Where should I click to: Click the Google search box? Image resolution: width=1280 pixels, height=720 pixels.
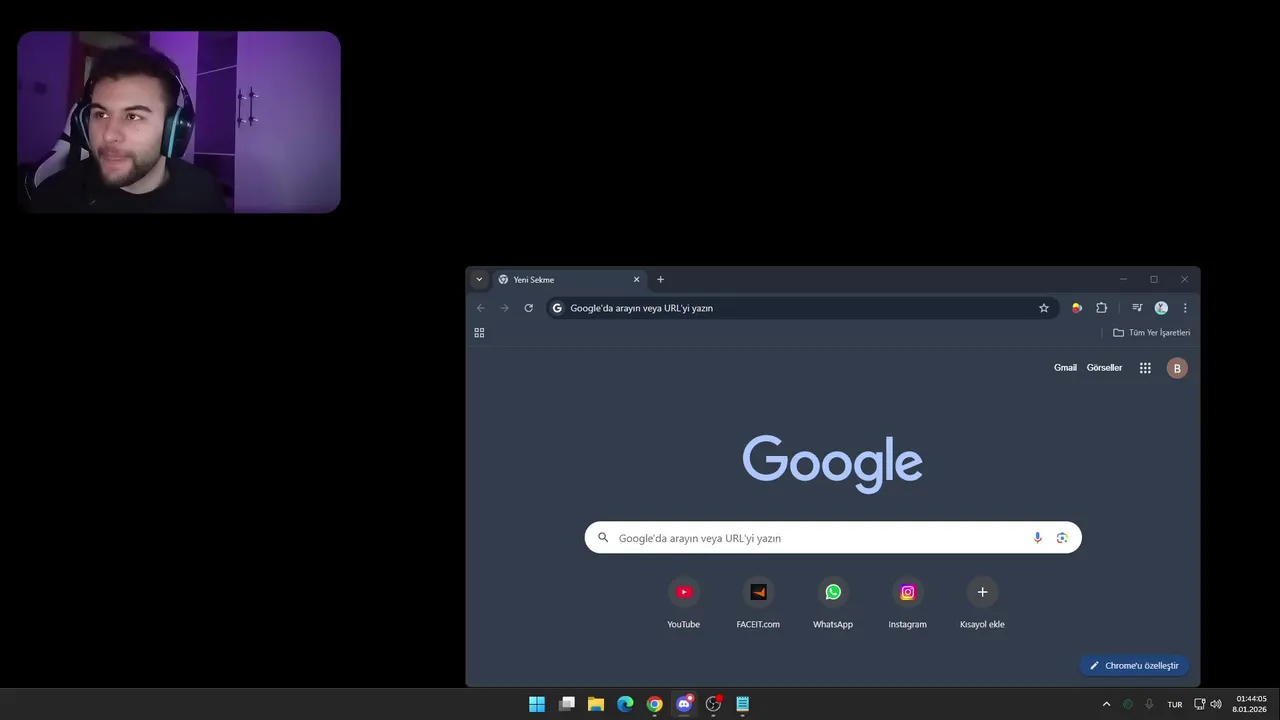833,538
